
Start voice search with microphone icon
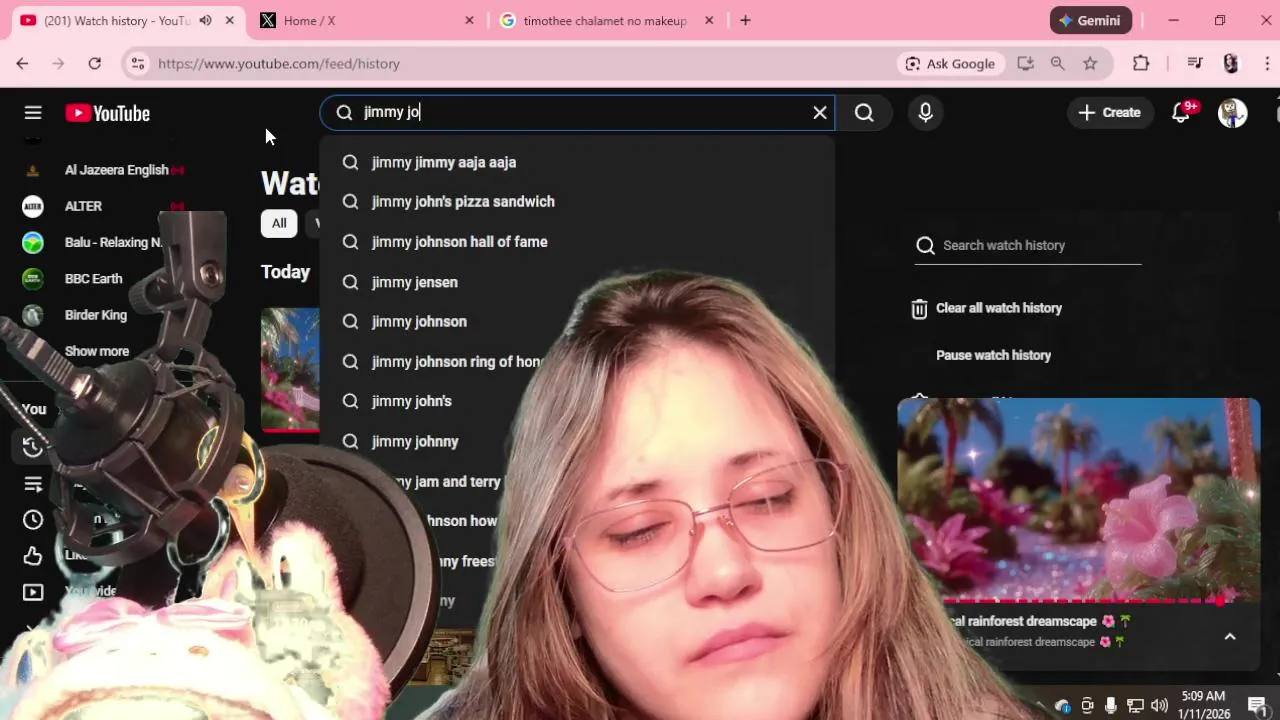pyautogui.click(x=925, y=113)
